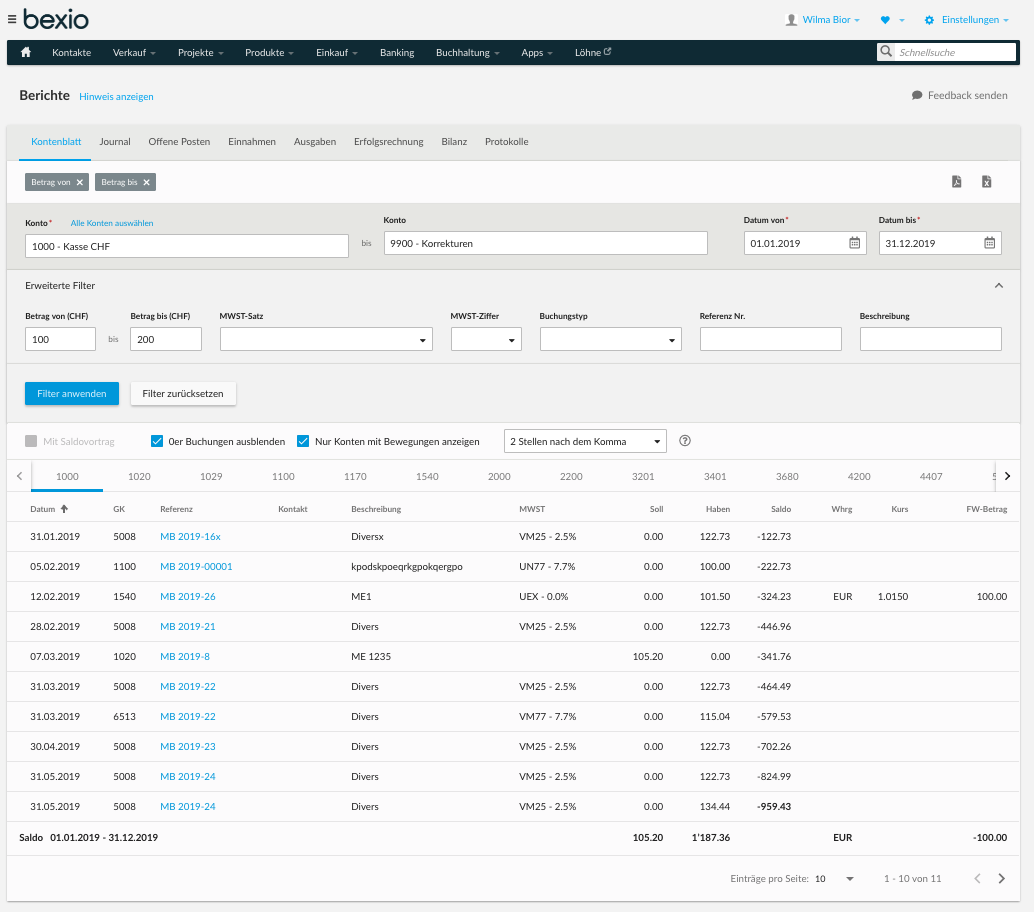
Task: Switch to the Offene Posten tab
Action: (179, 141)
